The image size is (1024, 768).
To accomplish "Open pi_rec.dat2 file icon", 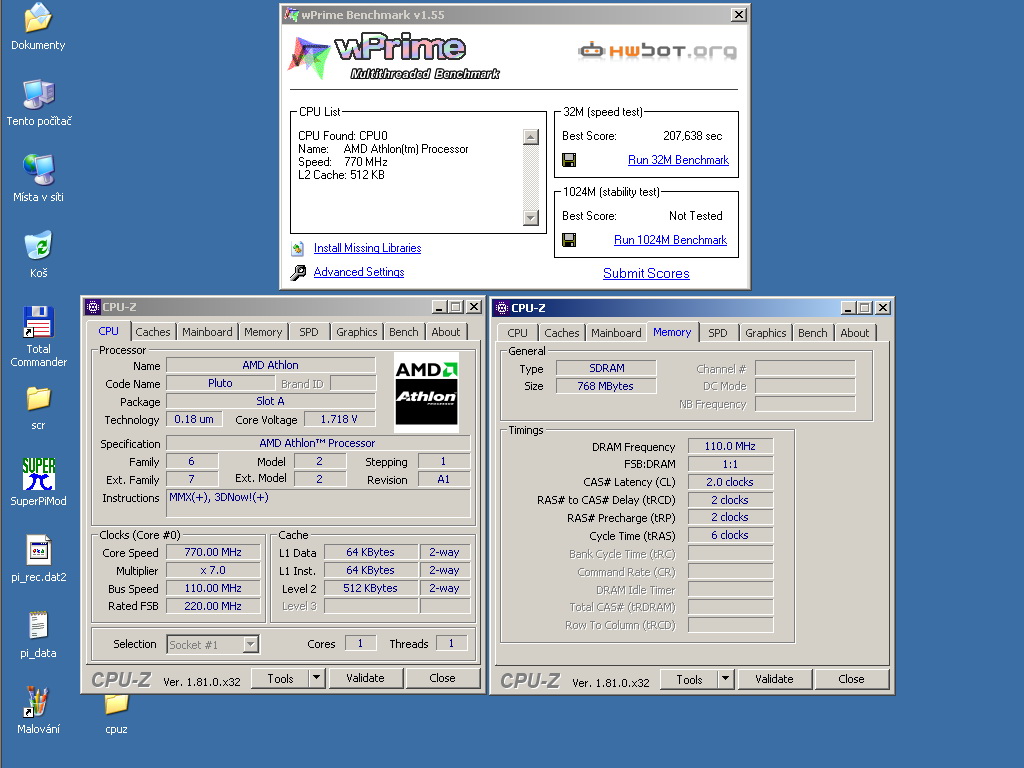I will (x=39, y=551).
